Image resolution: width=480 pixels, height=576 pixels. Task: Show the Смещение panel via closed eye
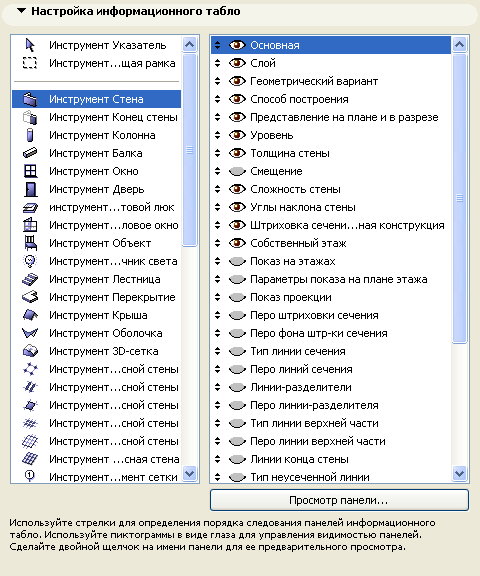click(237, 171)
